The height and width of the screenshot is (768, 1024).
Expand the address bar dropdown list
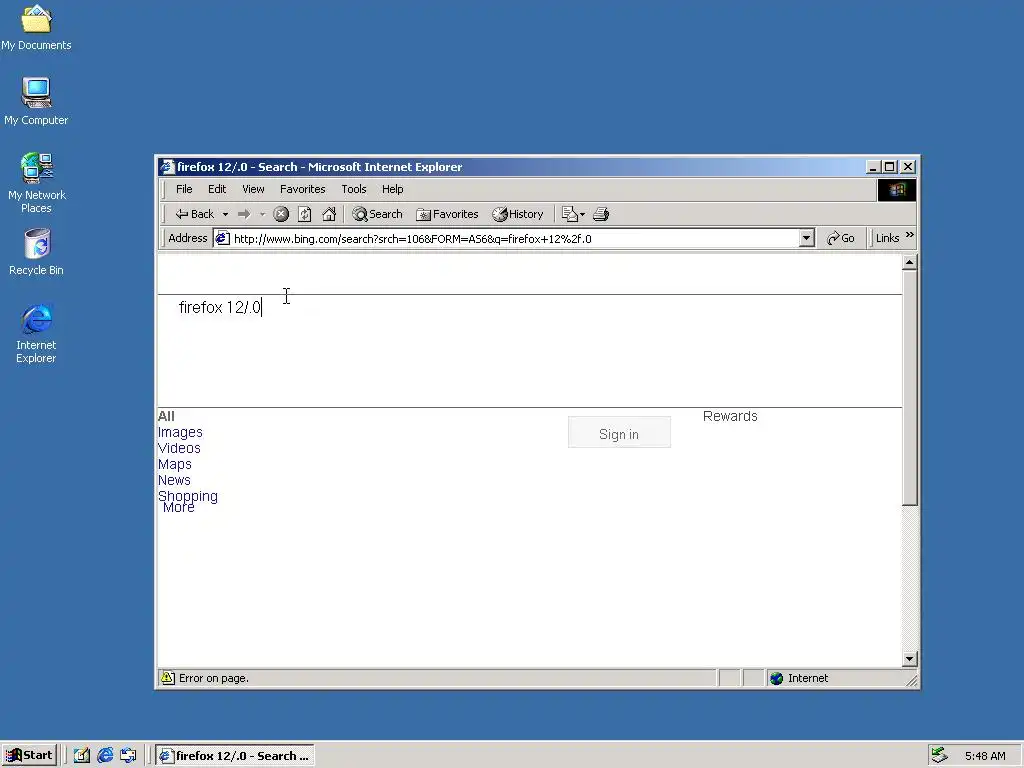[807, 238]
